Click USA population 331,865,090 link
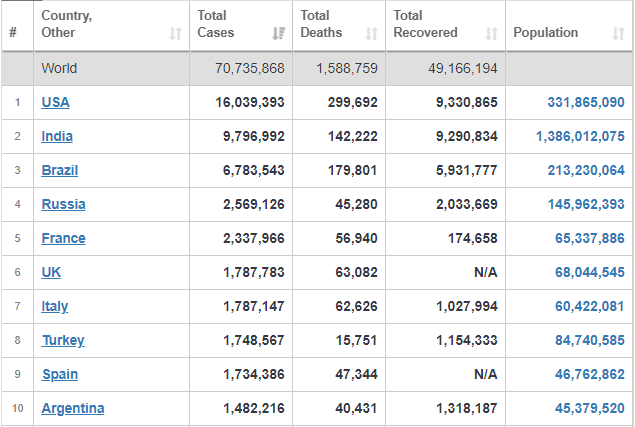This screenshot has width=635, height=427. coord(586,102)
